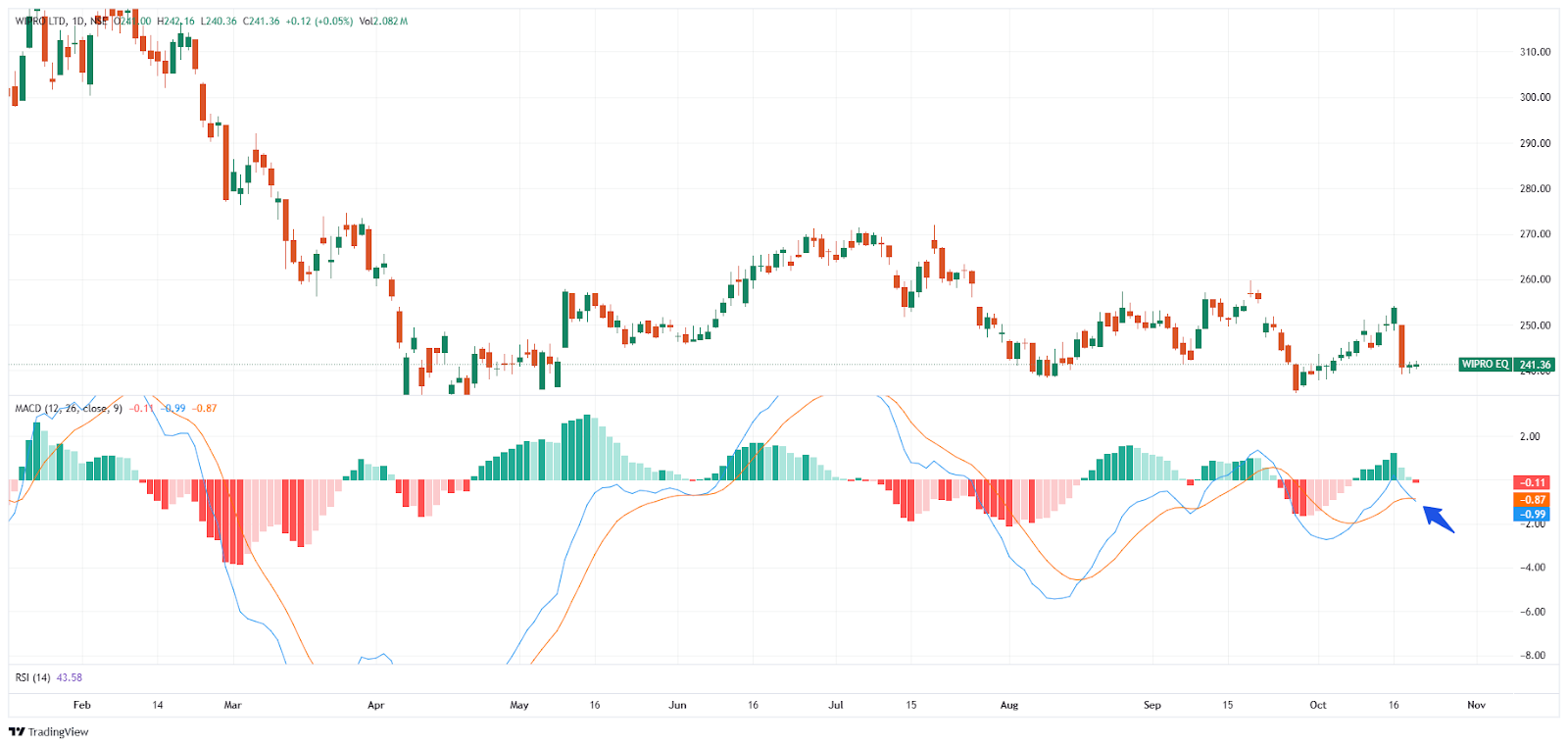Click the Vol 2.082M volume readout
The width and height of the screenshot is (1568, 747).
click(x=383, y=21)
